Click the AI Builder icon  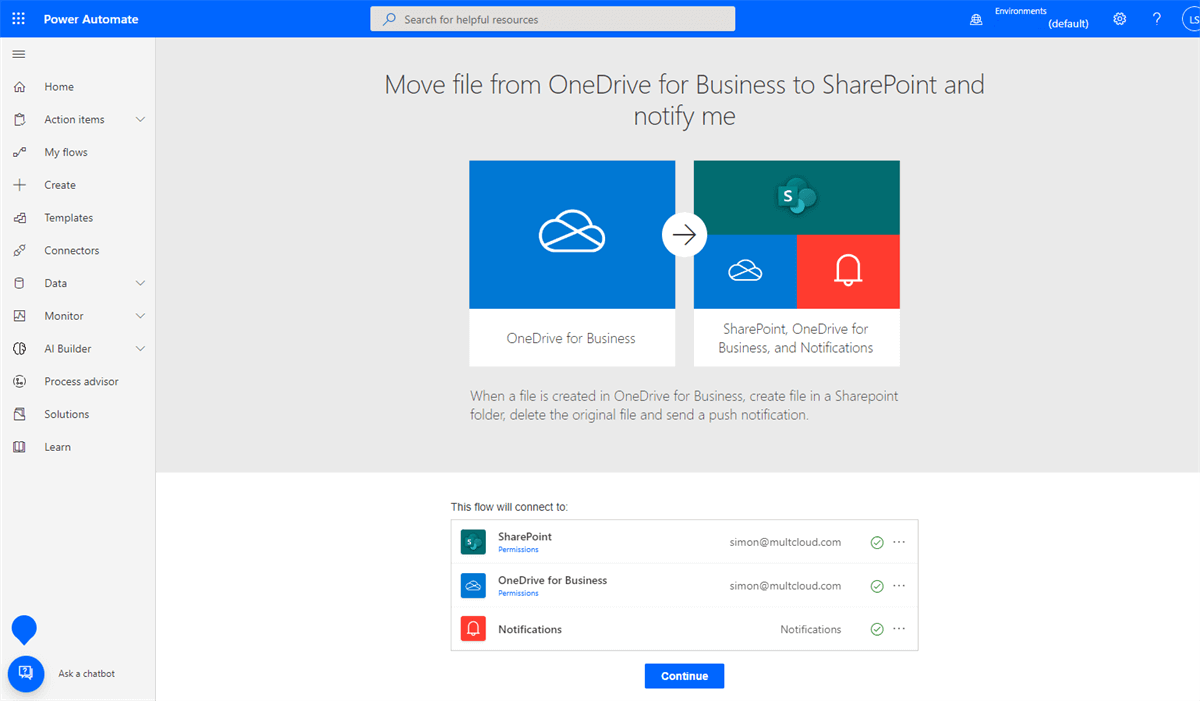[x=20, y=349]
